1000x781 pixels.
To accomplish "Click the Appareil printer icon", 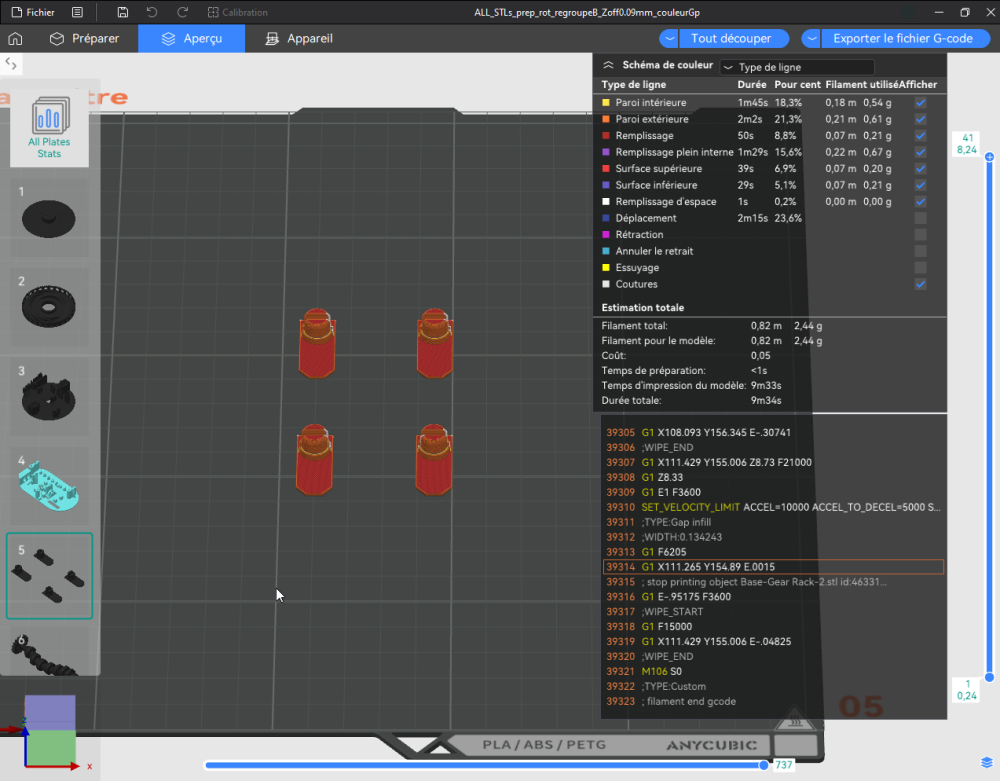I will pyautogui.click(x=272, y=38).
